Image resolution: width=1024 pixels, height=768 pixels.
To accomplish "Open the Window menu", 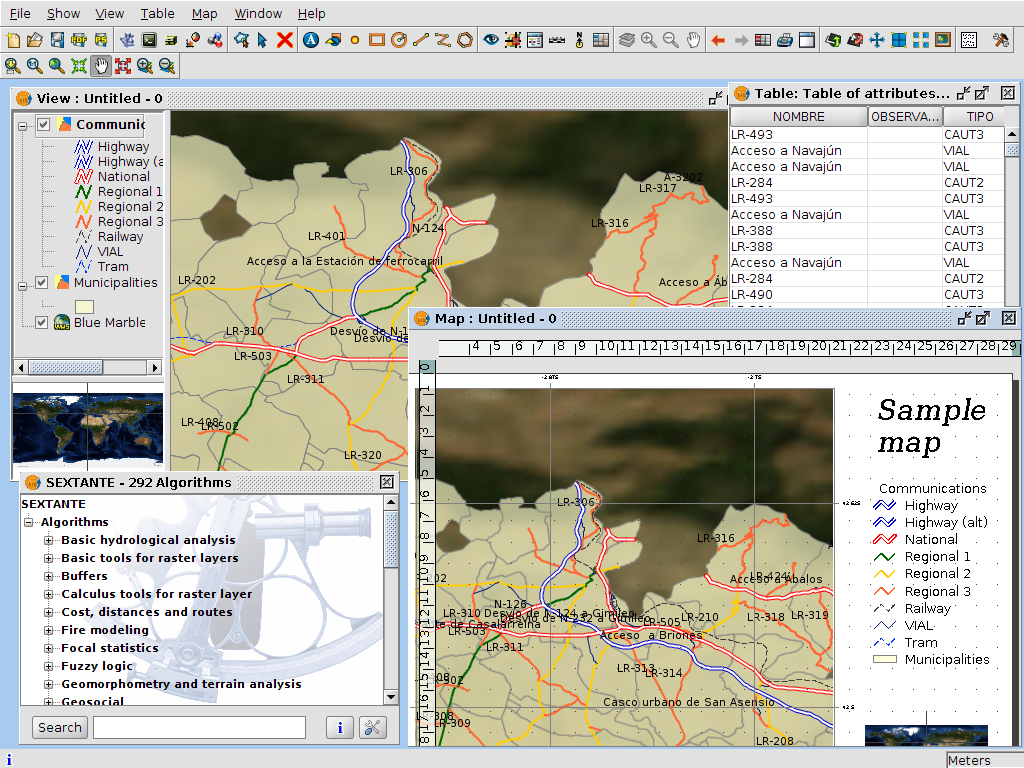I will [258, 13].
